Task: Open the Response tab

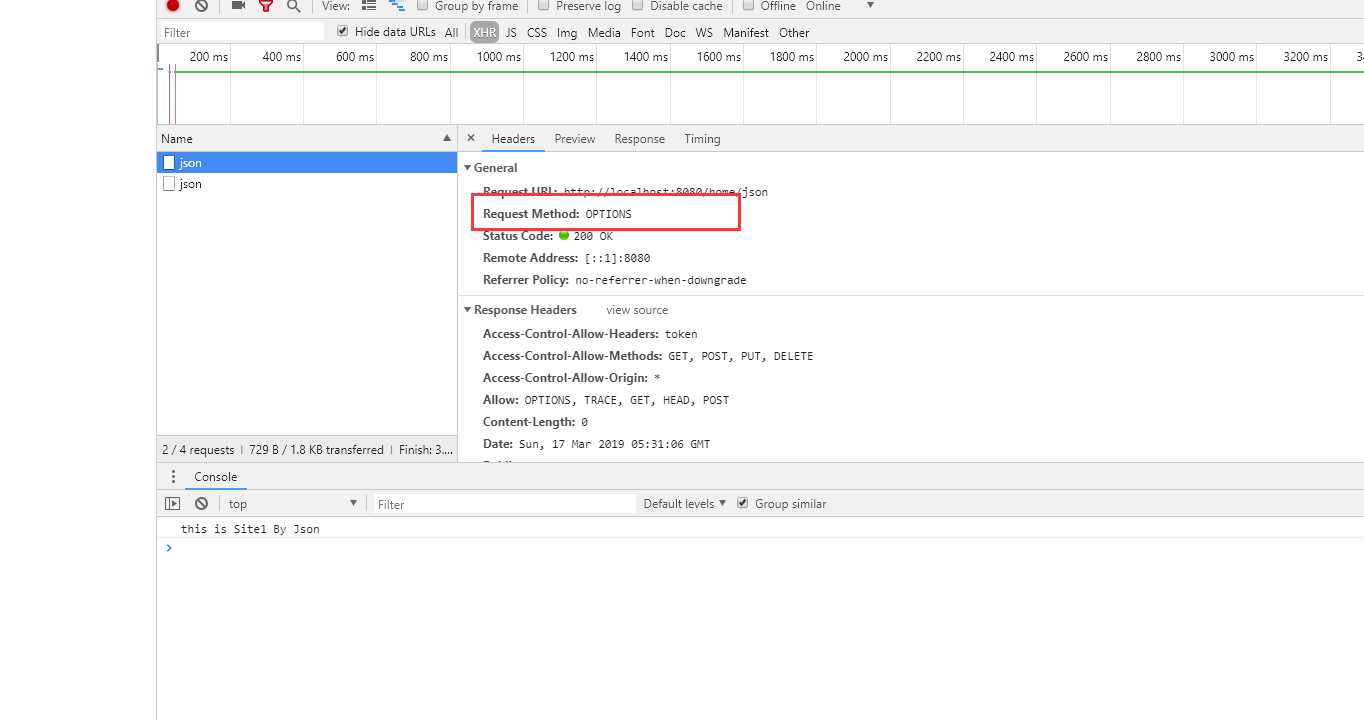Action: pyautogui.click(x=639, y=139)
